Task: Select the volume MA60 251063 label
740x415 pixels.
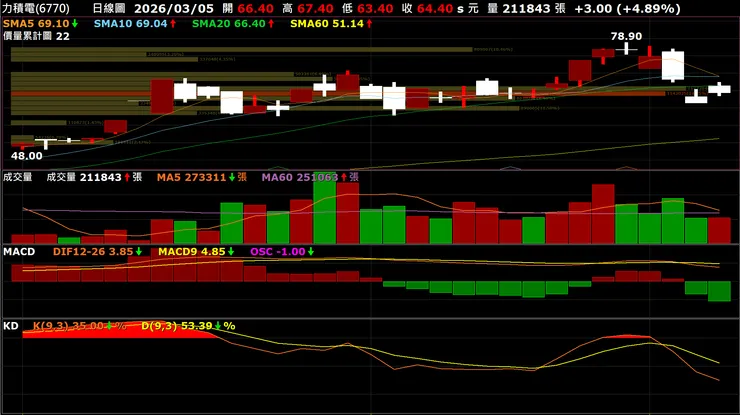Action: (x=300, y=177)
